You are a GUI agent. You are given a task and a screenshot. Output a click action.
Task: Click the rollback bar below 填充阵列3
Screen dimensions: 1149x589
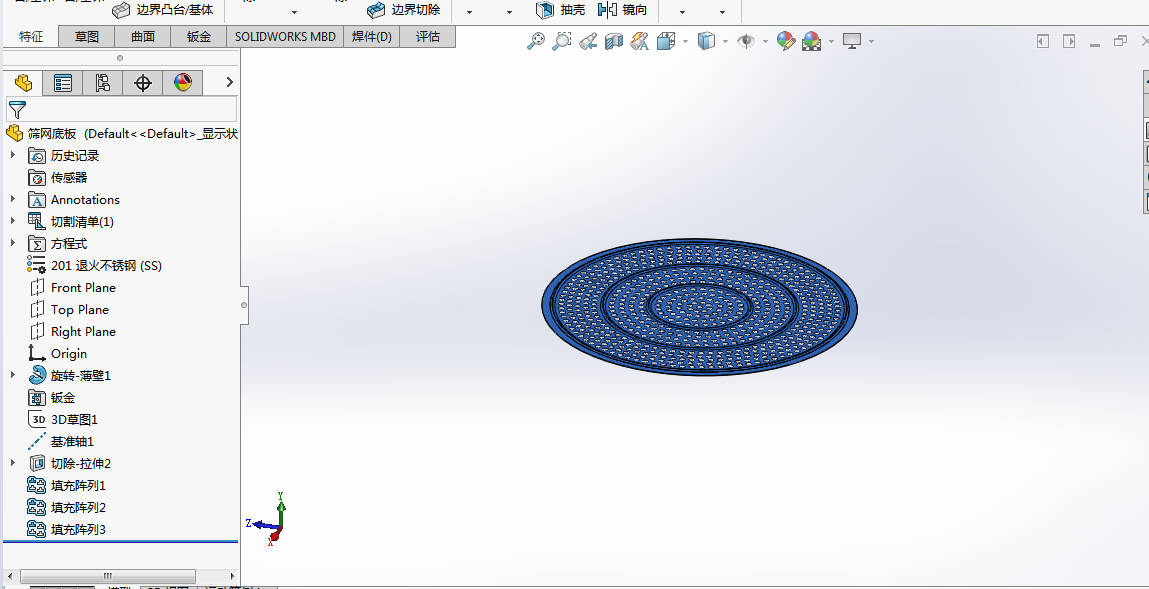pos(121,541)
